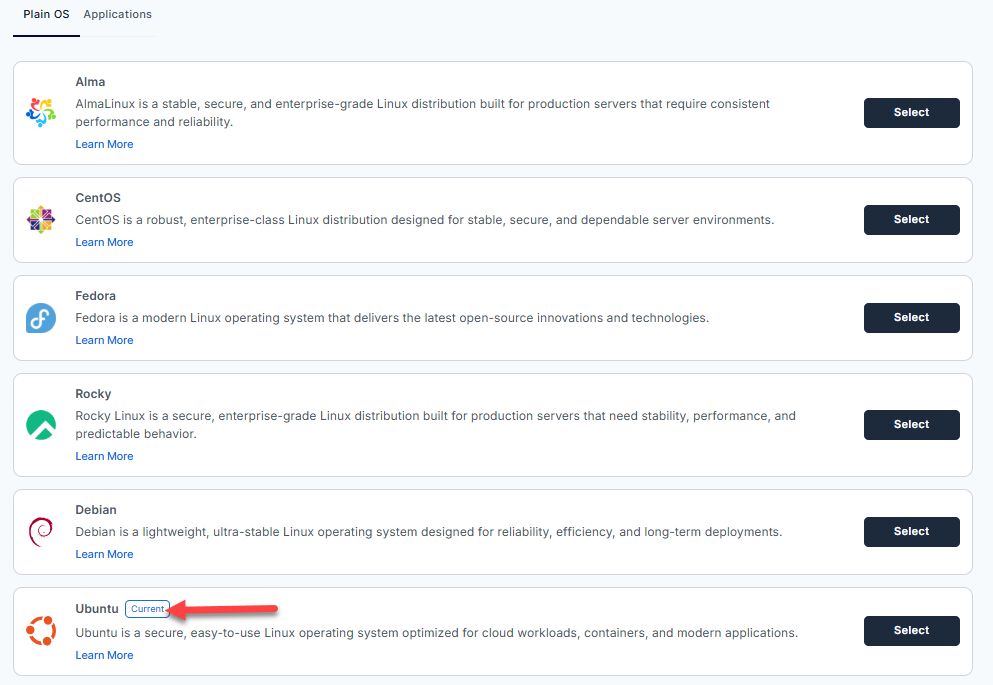Viewport: 993px width, 685px height.
Task: Click the Rocky Linux description paragraph
Action: point(436,425)
